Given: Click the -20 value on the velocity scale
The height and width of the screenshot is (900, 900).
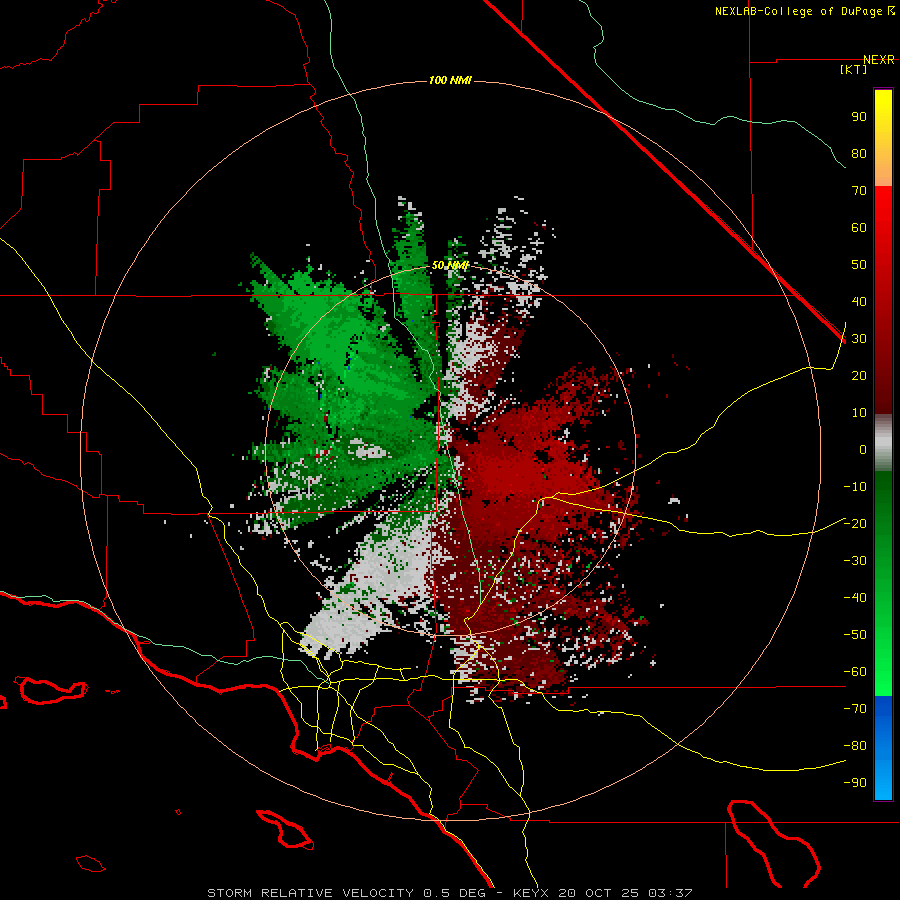Looking at the screenshot, I should (x=855, y=524).
